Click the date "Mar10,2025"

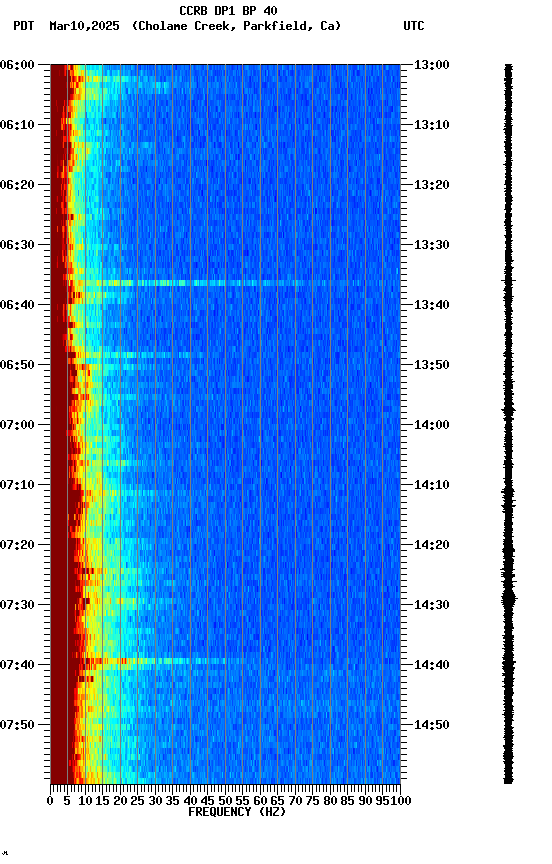point(84,26)
